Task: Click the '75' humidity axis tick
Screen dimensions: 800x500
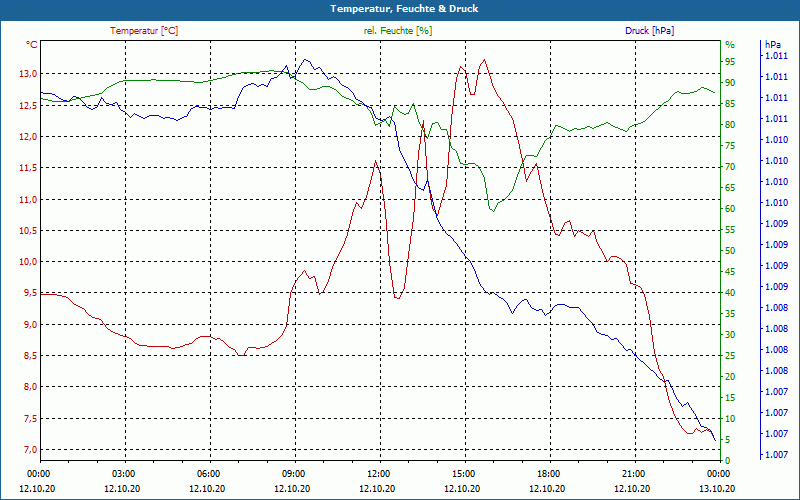Action: point(730,146)
